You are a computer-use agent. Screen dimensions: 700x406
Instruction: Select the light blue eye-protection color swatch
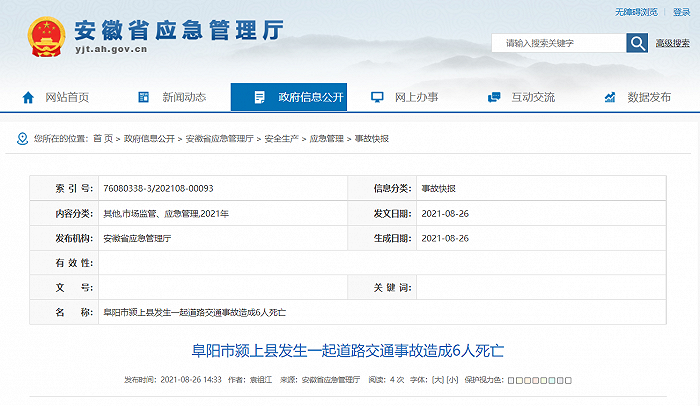(552, 381)
